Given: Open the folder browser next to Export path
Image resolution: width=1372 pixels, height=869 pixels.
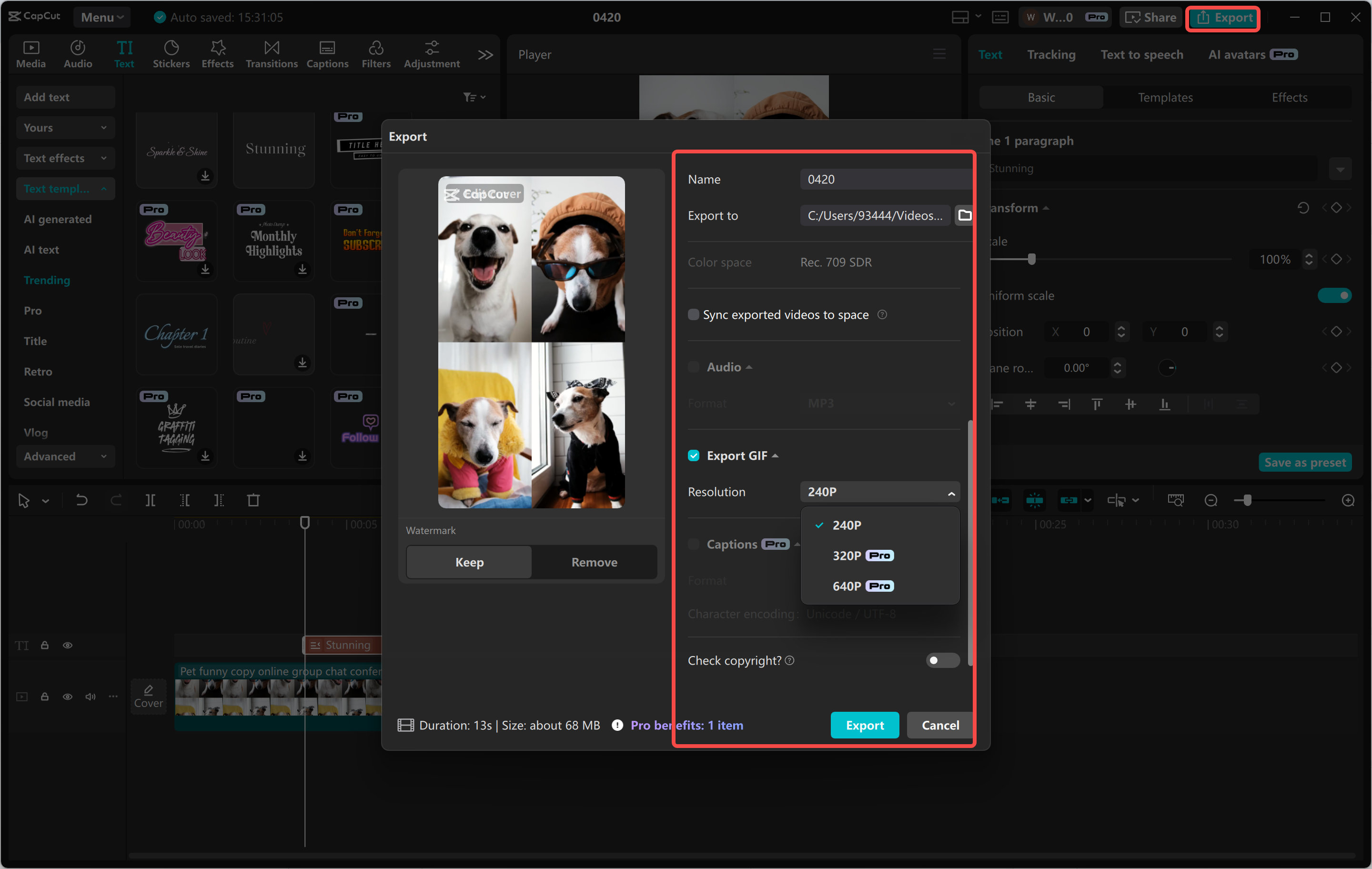Looking at the screenshot, I should [x=965, y=215].
